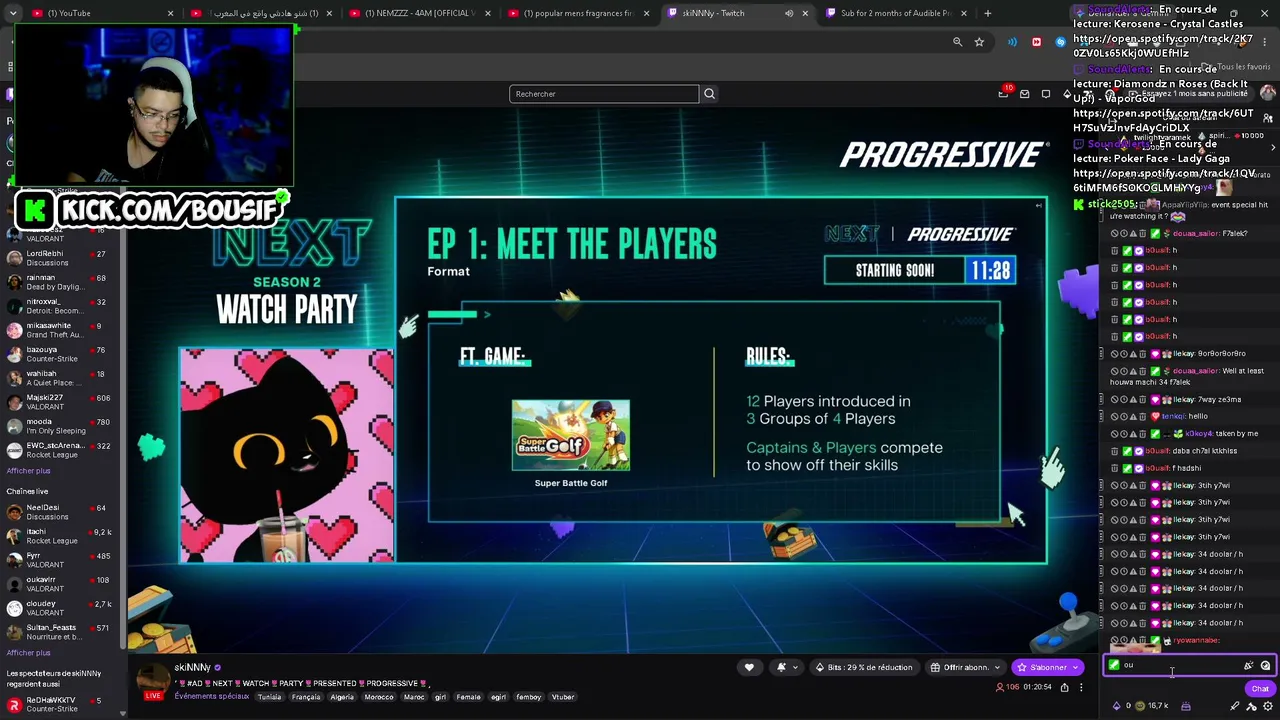Image resolution: width=1280 pixels, height=720 pixels.
Task: Expand the S'abonner subscribe dropdown
Action: pos(1076,667)
